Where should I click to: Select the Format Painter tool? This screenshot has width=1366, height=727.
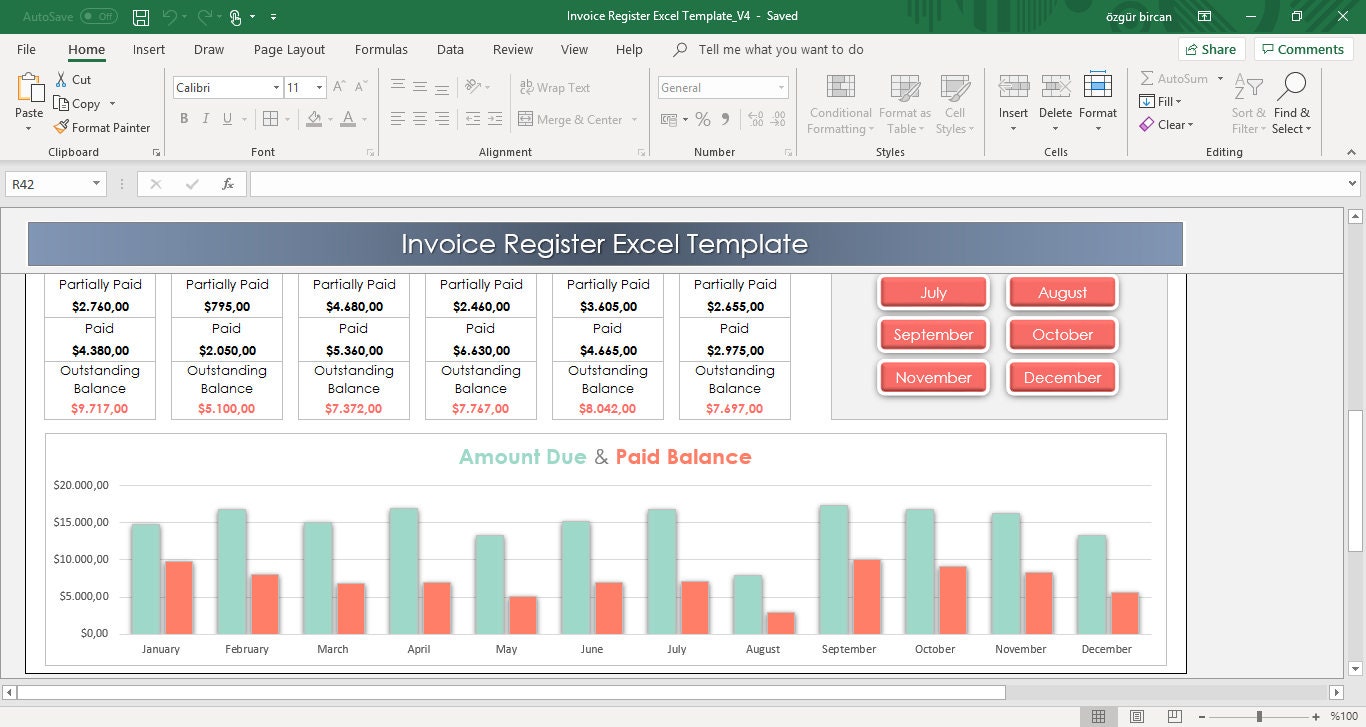point(103,127)
